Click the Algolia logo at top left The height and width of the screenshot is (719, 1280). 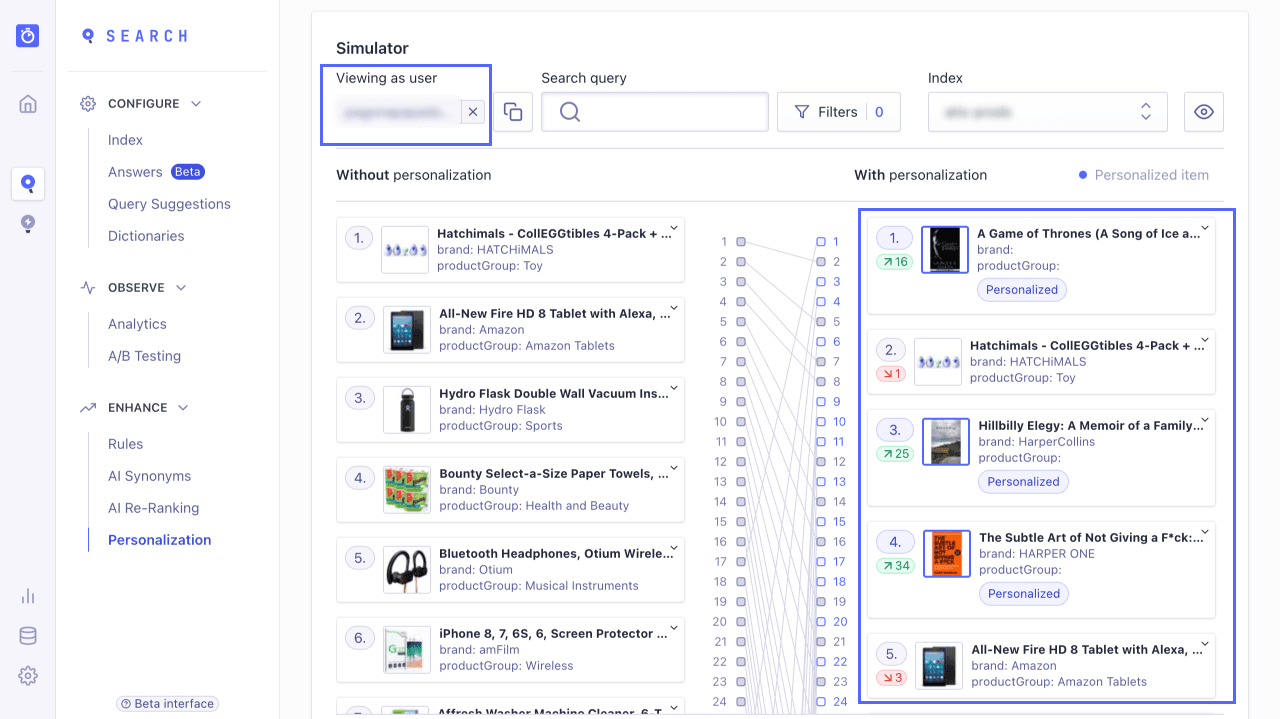(28, 36)
